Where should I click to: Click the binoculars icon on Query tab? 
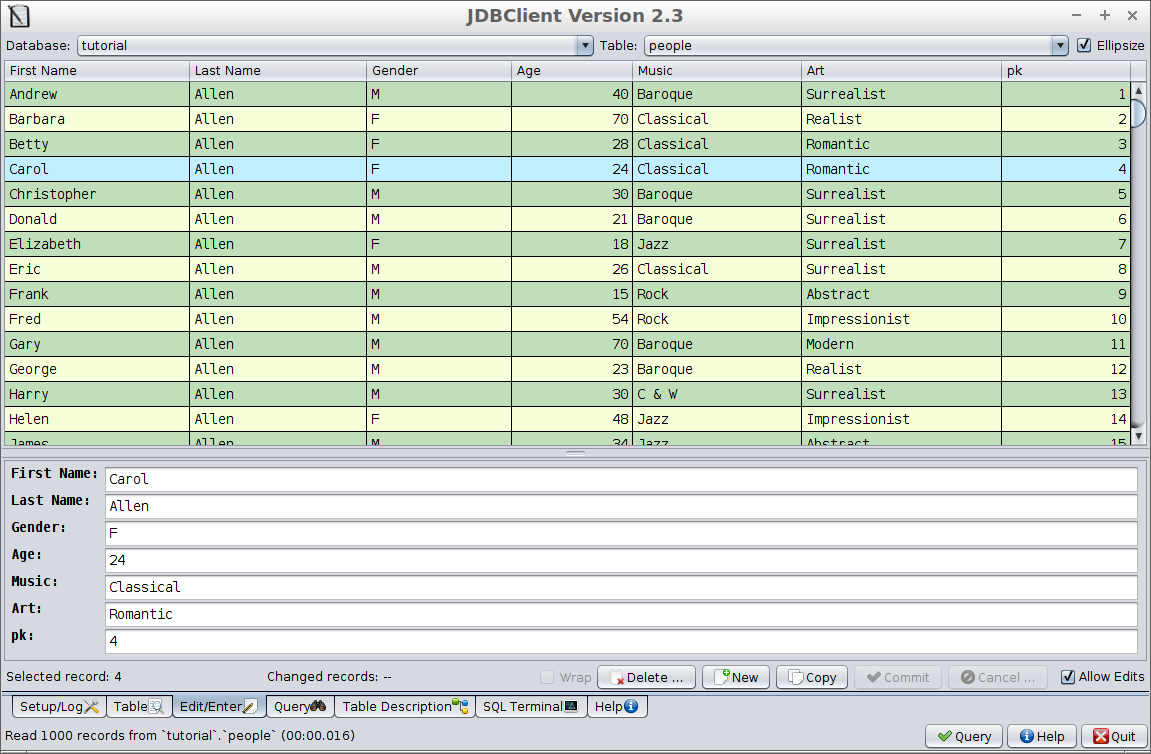pyautogui.click(x=318, y=707)
